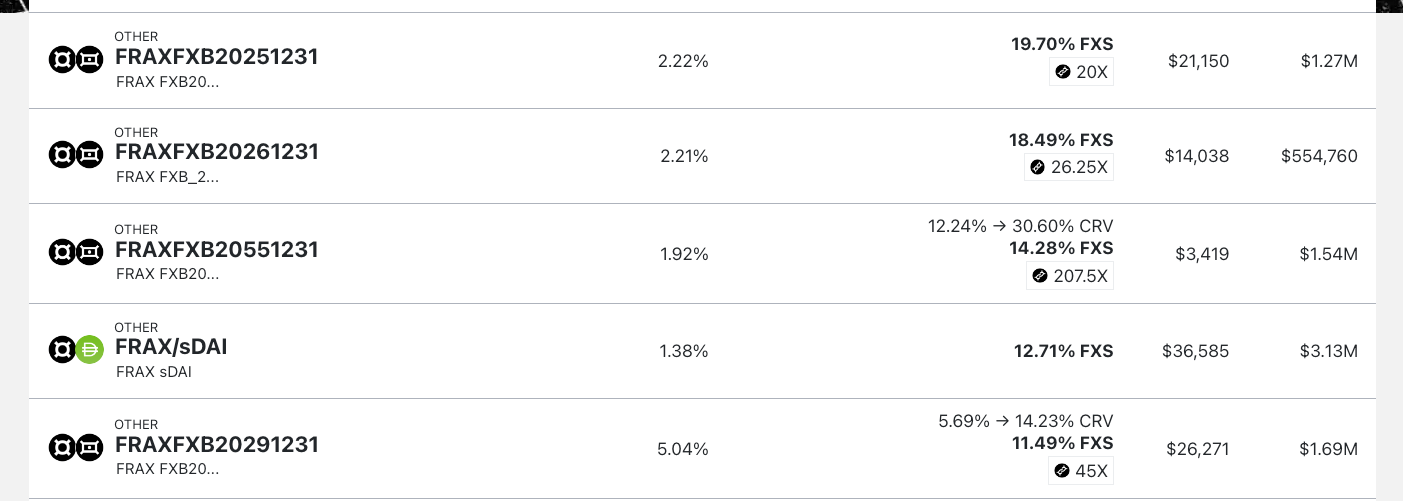
Task: Click the FRAXFXB20251231 token pair icon
Action: (76, 60)
